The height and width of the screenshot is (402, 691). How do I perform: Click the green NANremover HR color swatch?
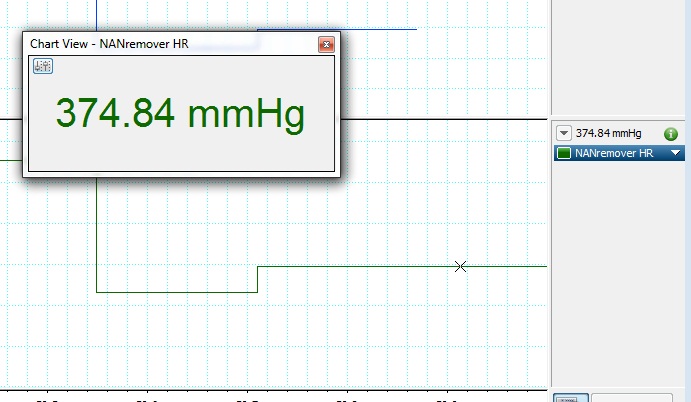tap(564, 153)
